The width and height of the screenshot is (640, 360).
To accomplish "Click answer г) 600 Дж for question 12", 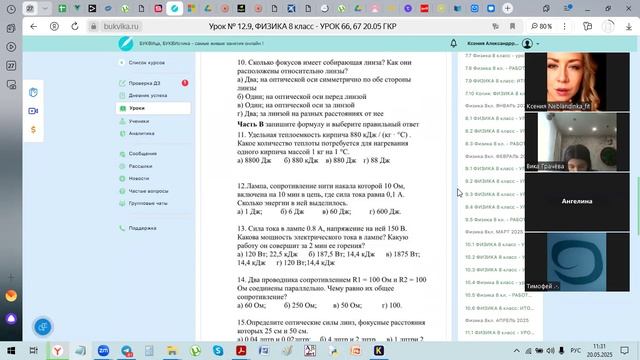I will click(385, 211).
